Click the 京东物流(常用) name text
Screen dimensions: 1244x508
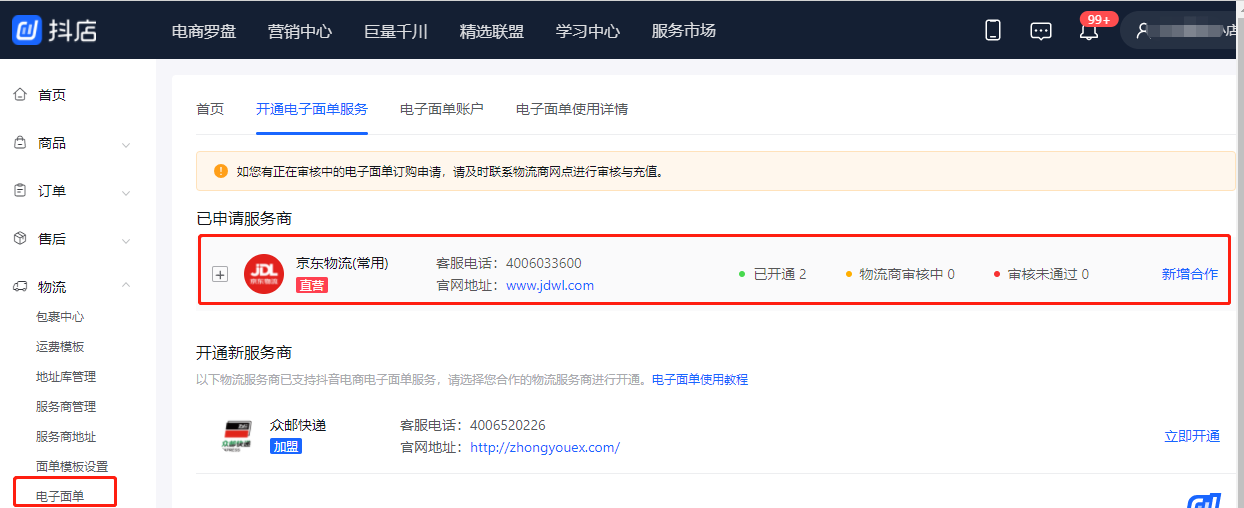click(x=342, y=263)
